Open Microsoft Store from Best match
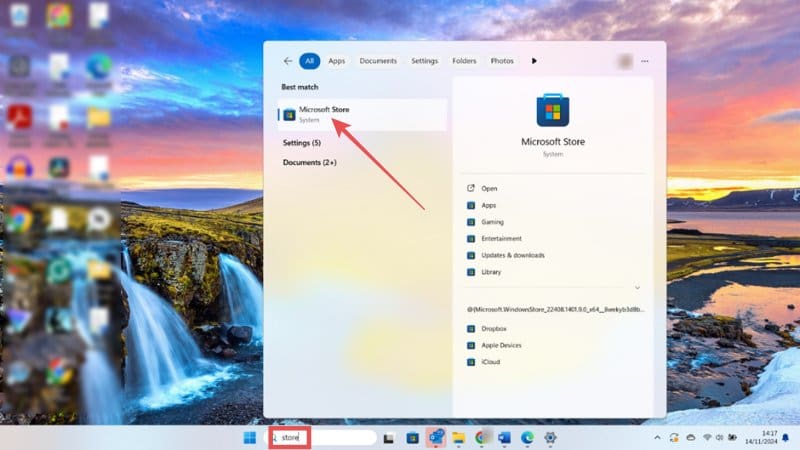The height and width of the screenshot is (450, 800). 323,114
